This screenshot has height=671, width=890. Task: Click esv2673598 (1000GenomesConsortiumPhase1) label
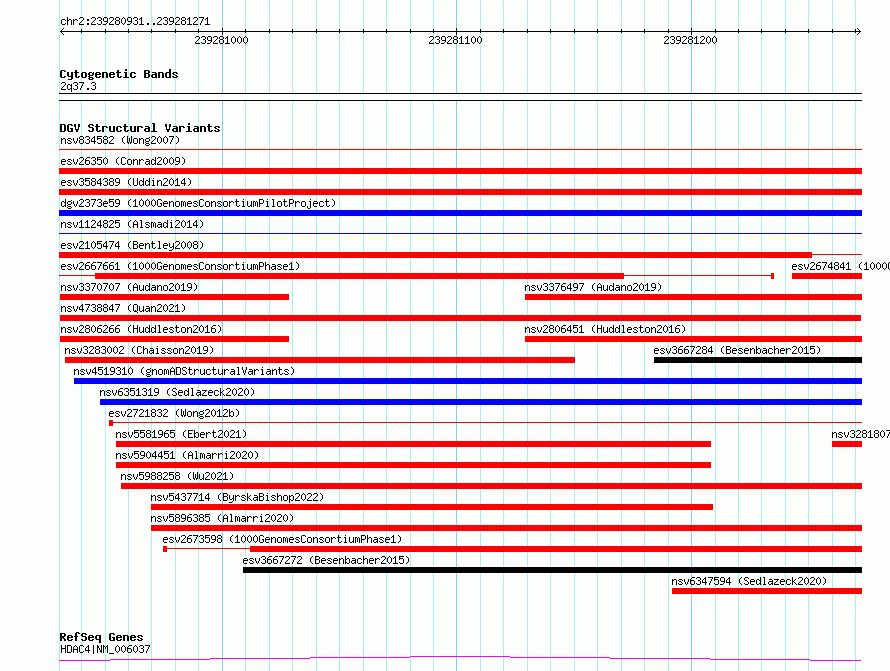[x=282, y=539]
